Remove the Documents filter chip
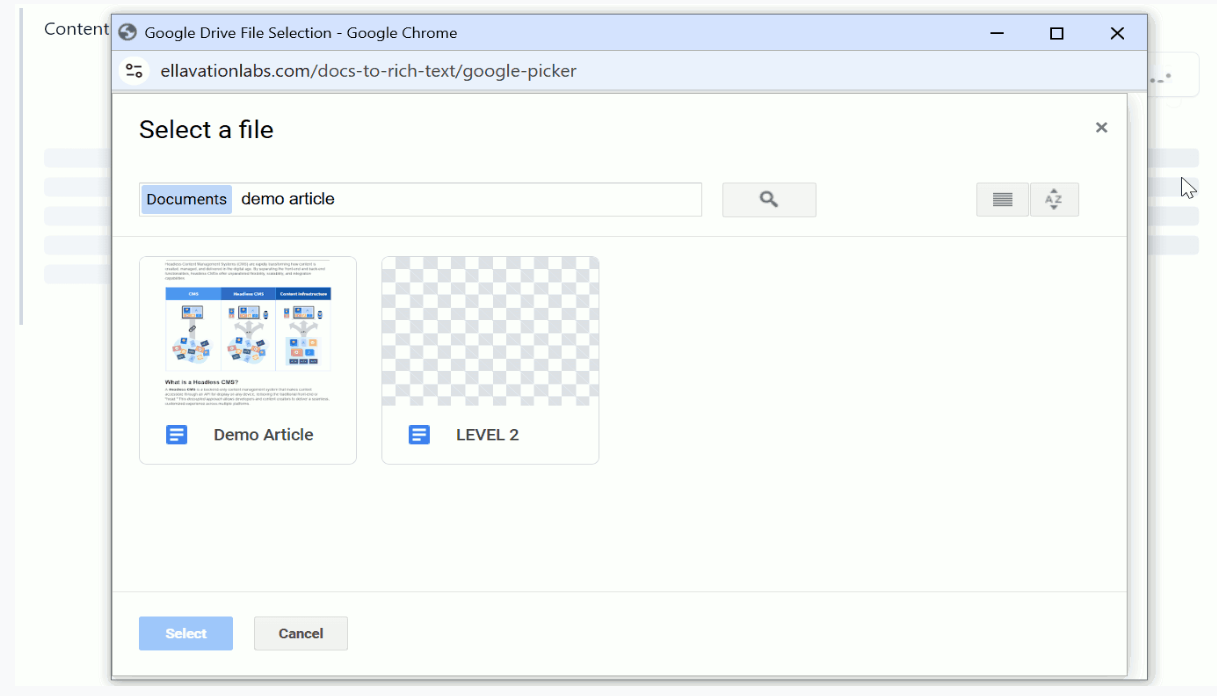Image resolution: width=1217 pixels, height=696 pixels. [x=186, y=199]
